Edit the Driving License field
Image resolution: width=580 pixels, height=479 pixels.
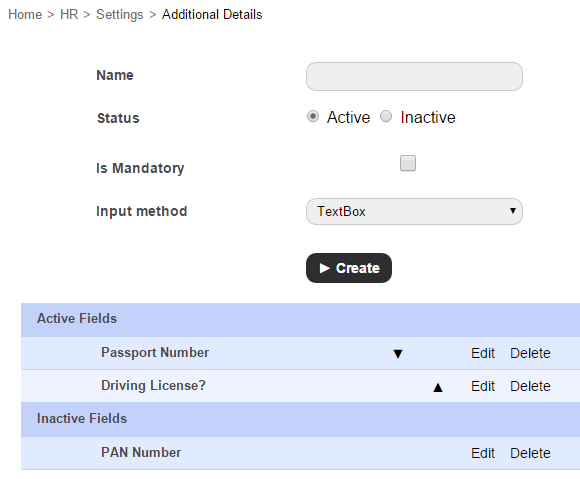(483, 387)
